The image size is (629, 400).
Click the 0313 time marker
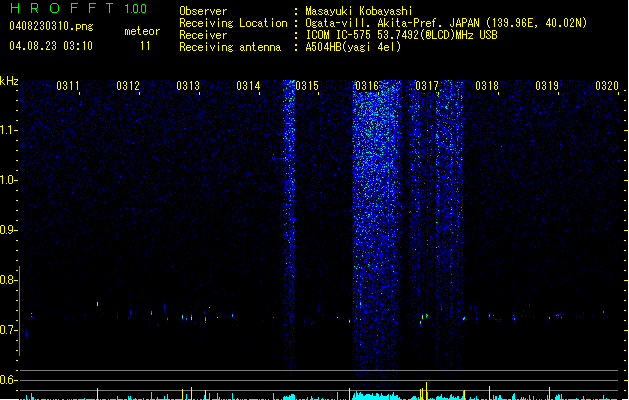188,86
